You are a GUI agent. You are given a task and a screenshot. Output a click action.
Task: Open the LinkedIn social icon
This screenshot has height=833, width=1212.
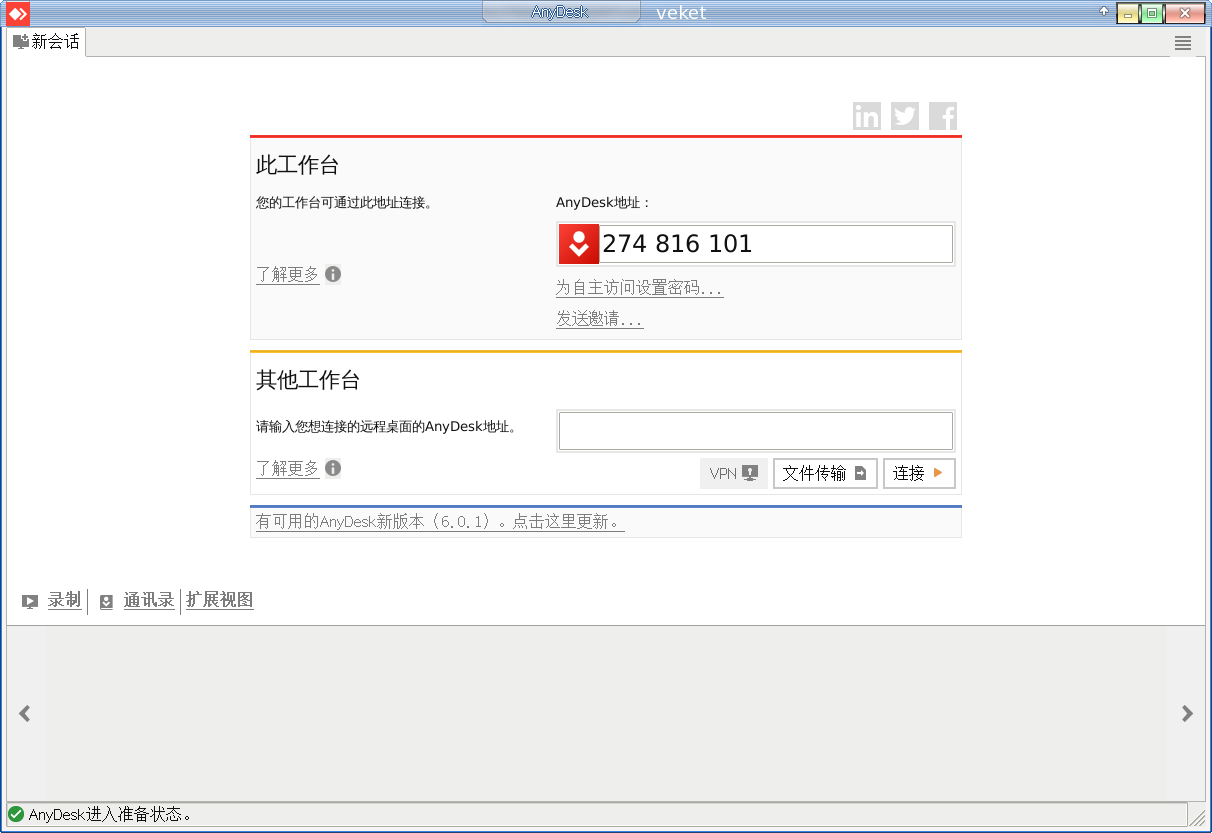pyautogui.click(x=867, y=116)
